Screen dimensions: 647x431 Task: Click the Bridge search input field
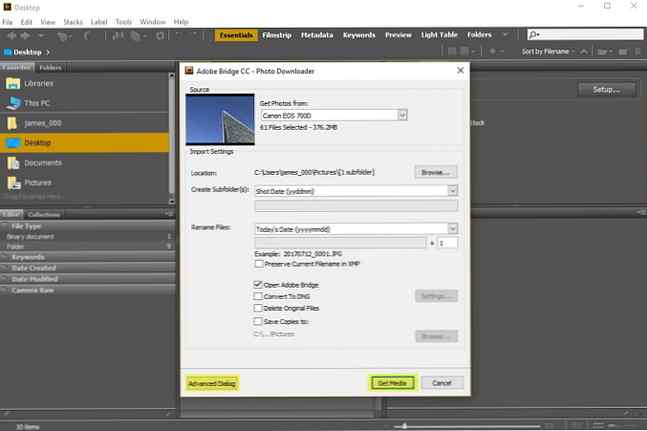585,35
